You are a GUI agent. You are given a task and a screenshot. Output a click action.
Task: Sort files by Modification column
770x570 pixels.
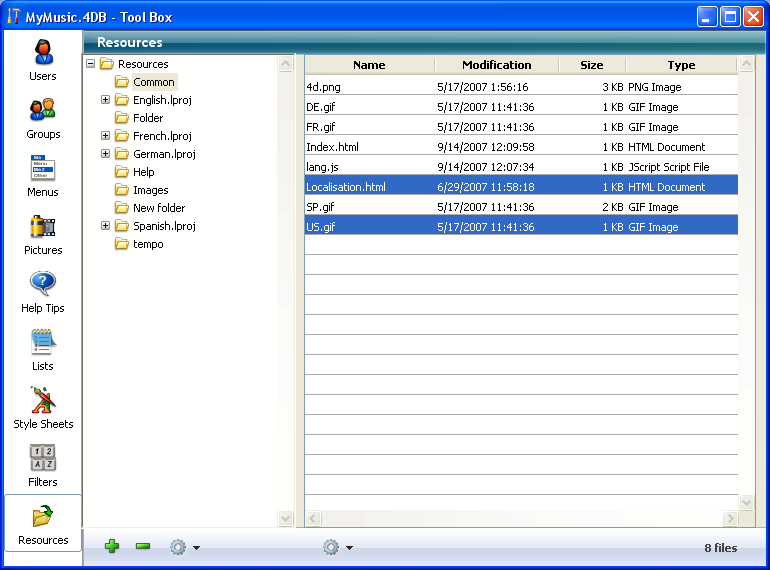point(496,65)
